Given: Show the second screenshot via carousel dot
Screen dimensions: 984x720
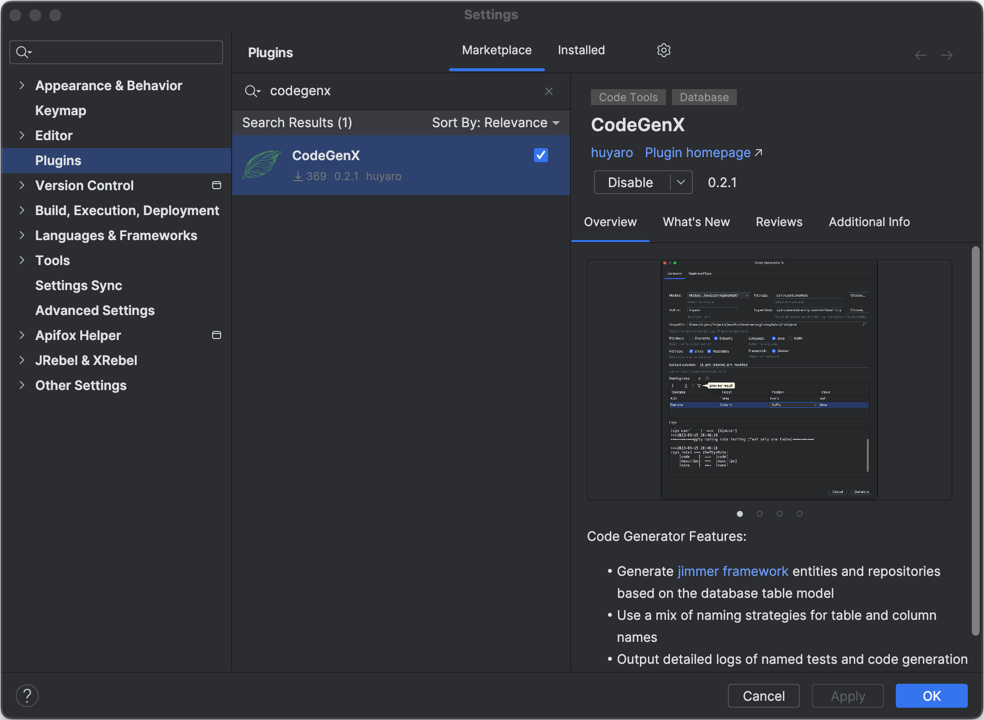Looking at the screenshot, I should coord(759,513).
